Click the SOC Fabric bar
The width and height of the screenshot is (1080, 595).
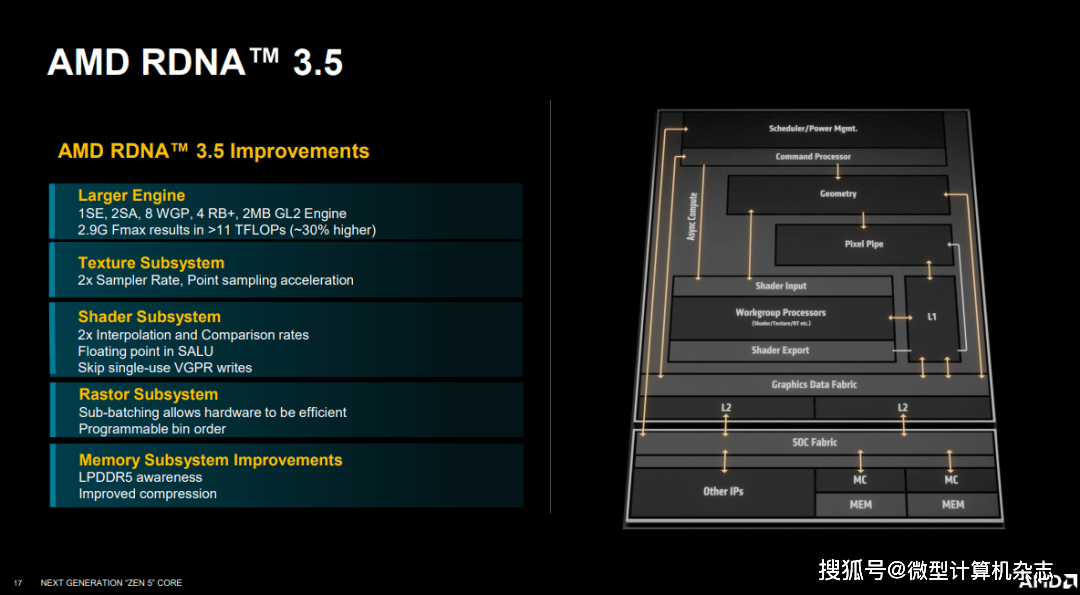coord(814,443)
